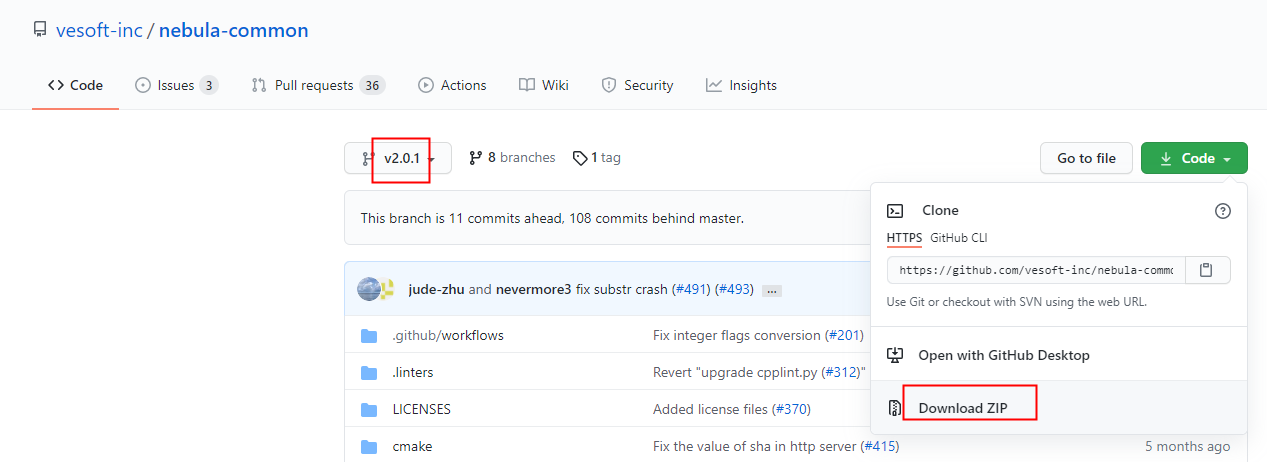Click the issues counter badge 3
This screenshot has width=1267, height=462.
tap(209, 85)
